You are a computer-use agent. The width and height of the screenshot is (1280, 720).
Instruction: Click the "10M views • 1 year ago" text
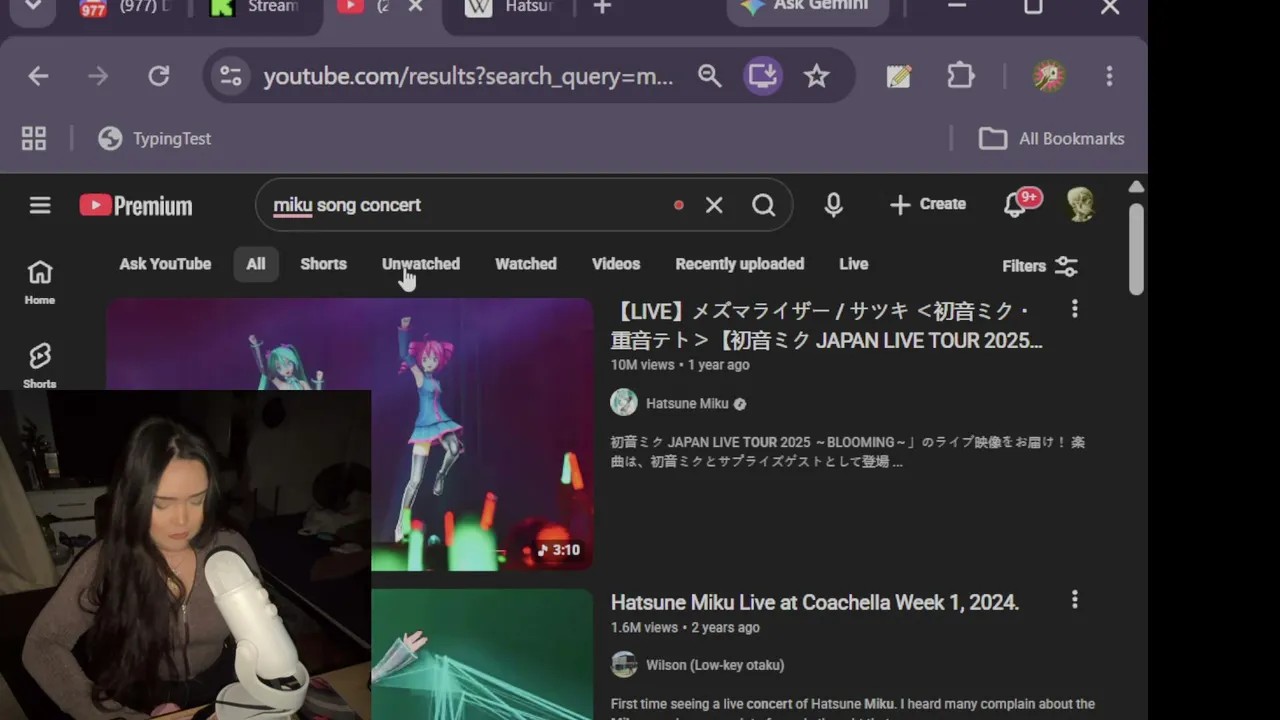click(x=680, y=365)
